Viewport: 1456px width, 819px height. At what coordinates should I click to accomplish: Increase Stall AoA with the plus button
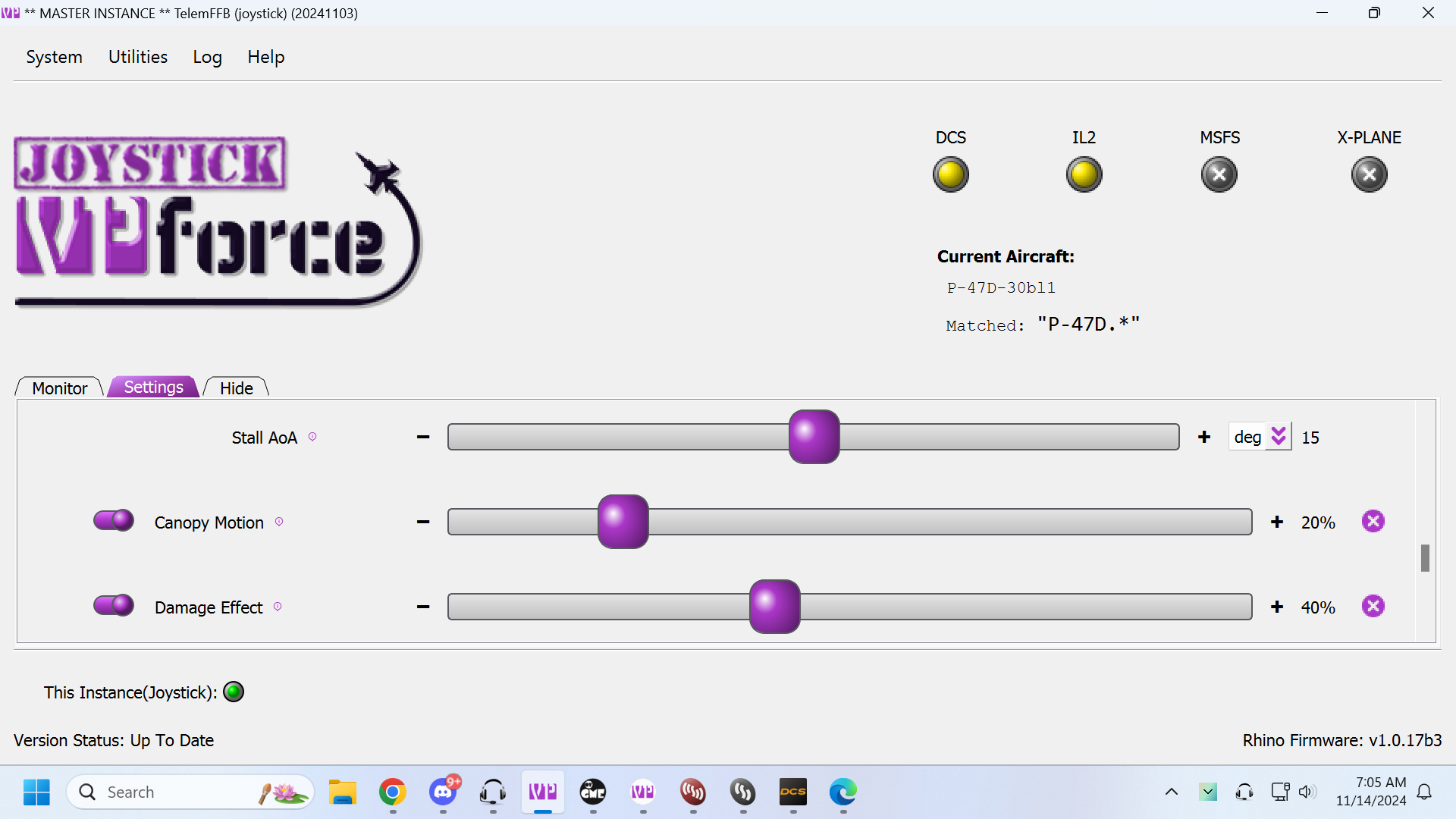1204,437
